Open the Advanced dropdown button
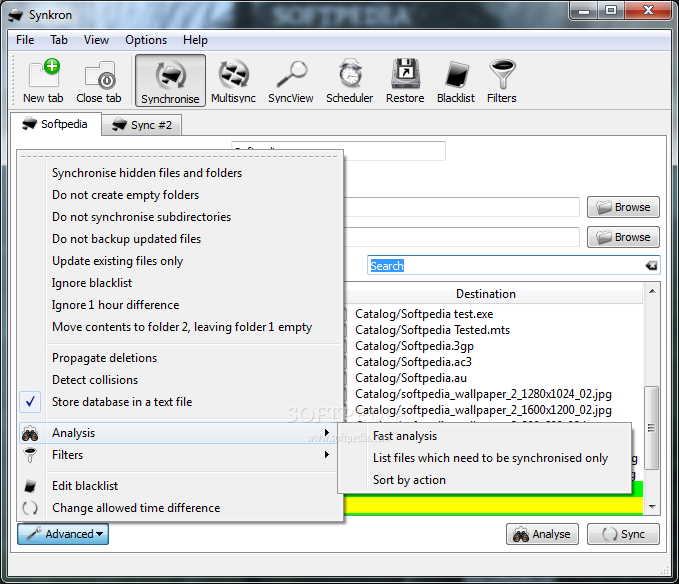Image resolution: width=679 pixels, height=584 pixels. coord(63,534)
